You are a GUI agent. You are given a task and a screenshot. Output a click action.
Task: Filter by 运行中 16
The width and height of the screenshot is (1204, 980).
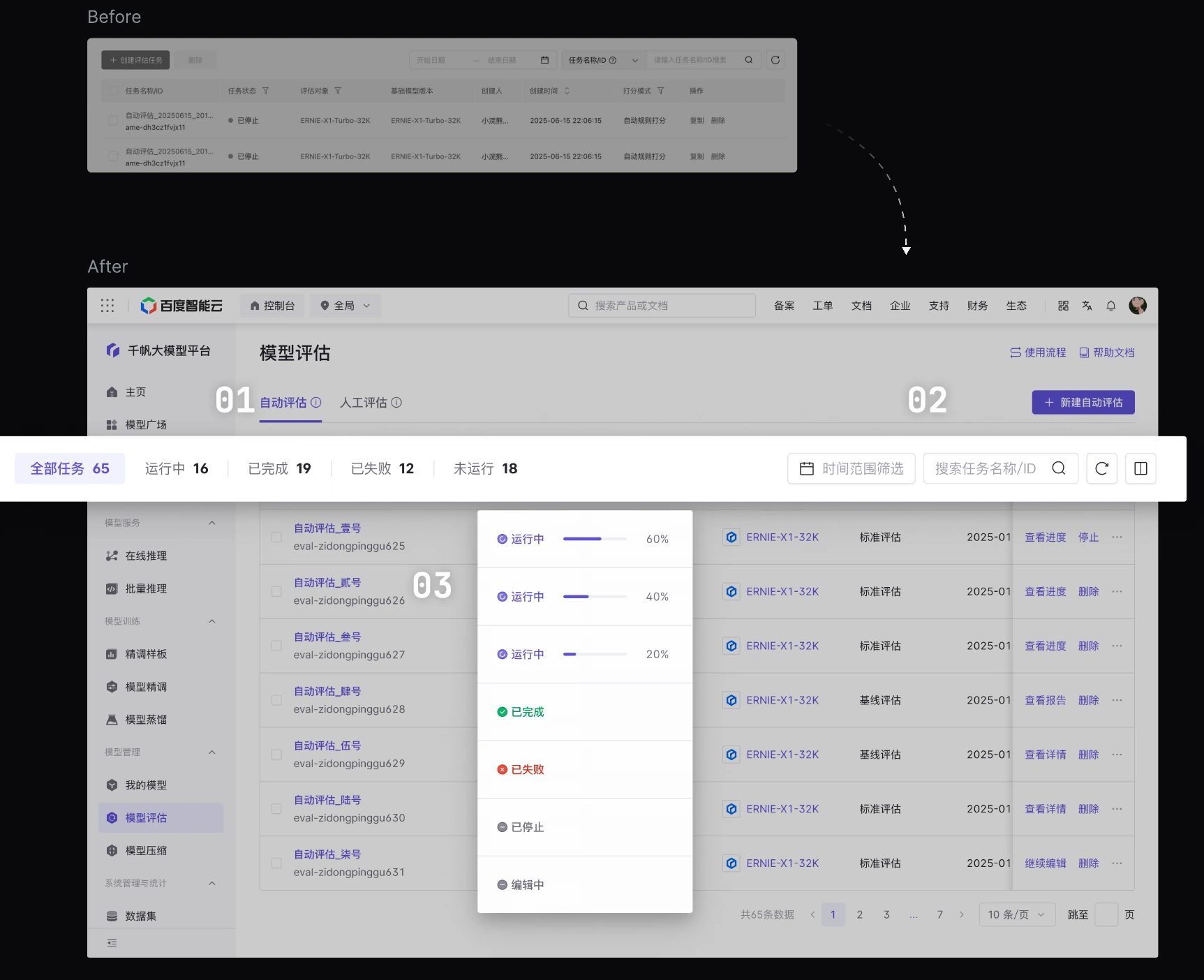177,468
